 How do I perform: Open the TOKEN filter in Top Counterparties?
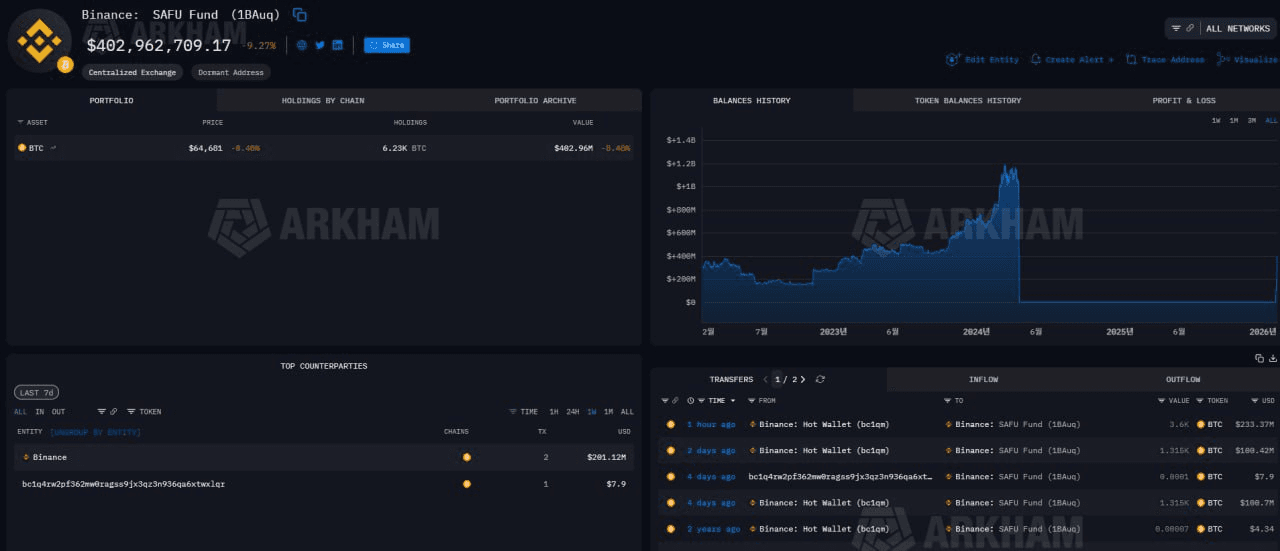pyautogui.click(x=144, y=412)
